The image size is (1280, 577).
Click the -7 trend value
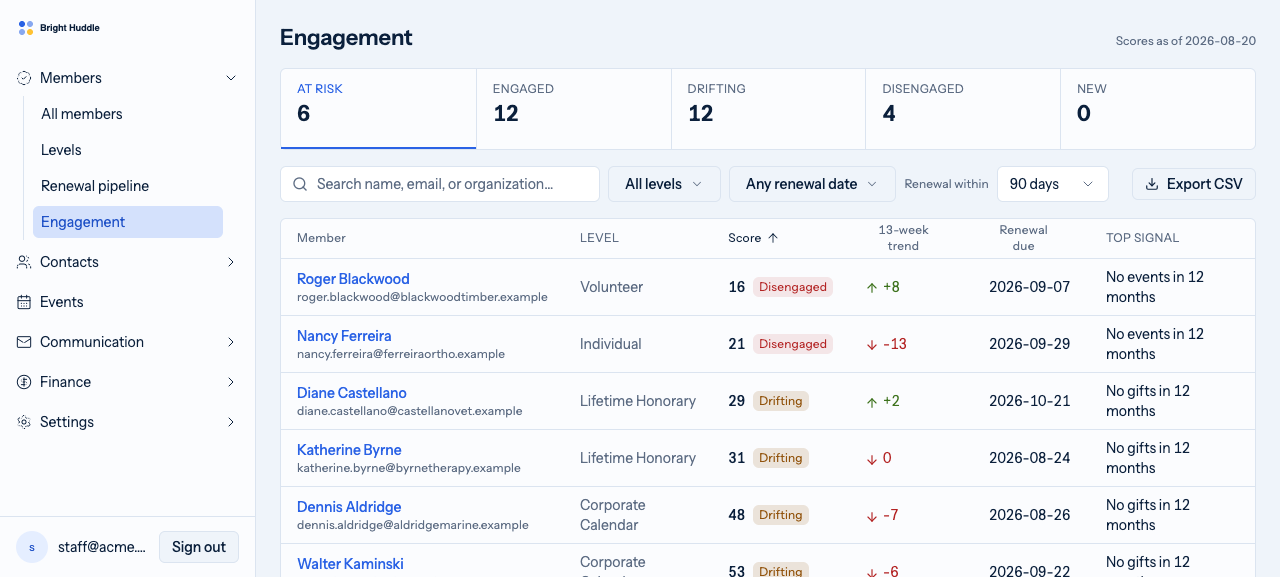click(891, 515)
